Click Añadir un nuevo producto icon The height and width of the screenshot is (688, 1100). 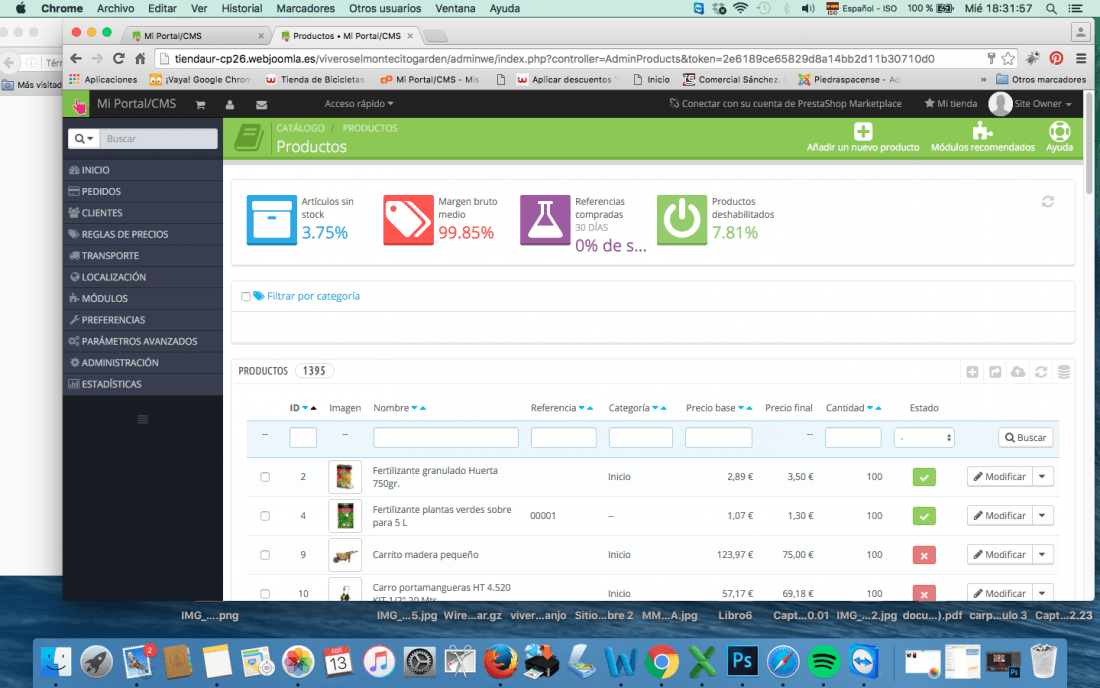[863, 131]
